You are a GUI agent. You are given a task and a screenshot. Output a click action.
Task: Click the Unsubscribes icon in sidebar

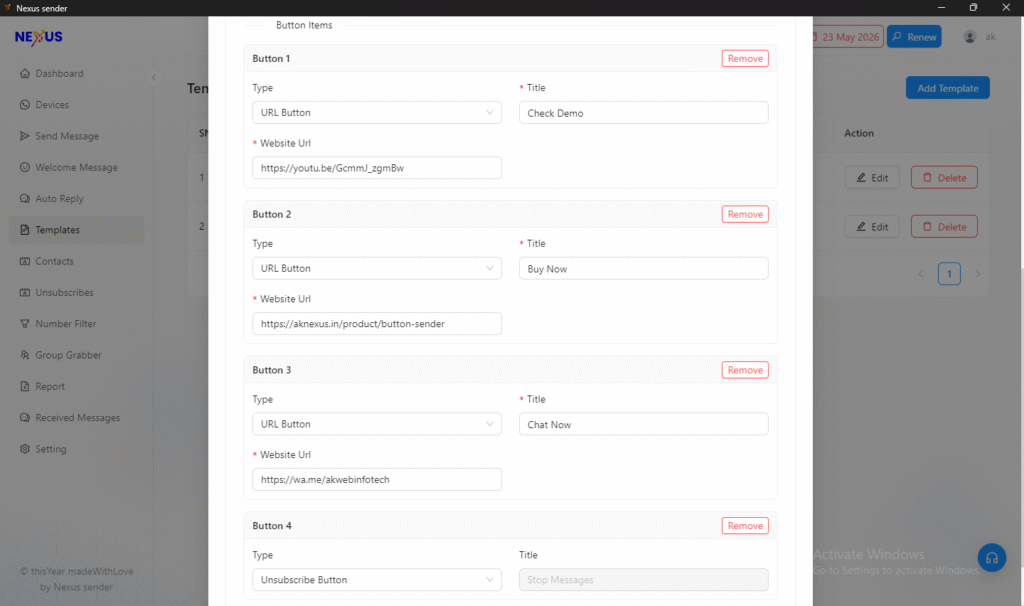[x=25, y=293]
